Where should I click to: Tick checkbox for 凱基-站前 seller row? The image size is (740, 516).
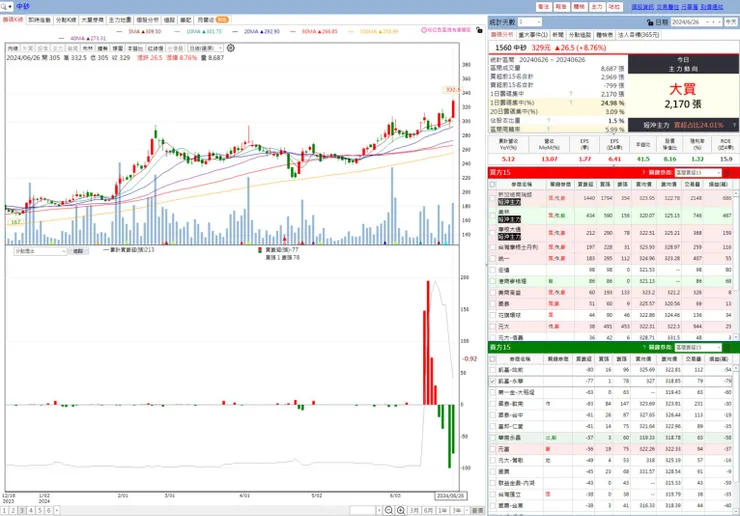[493, 370]
